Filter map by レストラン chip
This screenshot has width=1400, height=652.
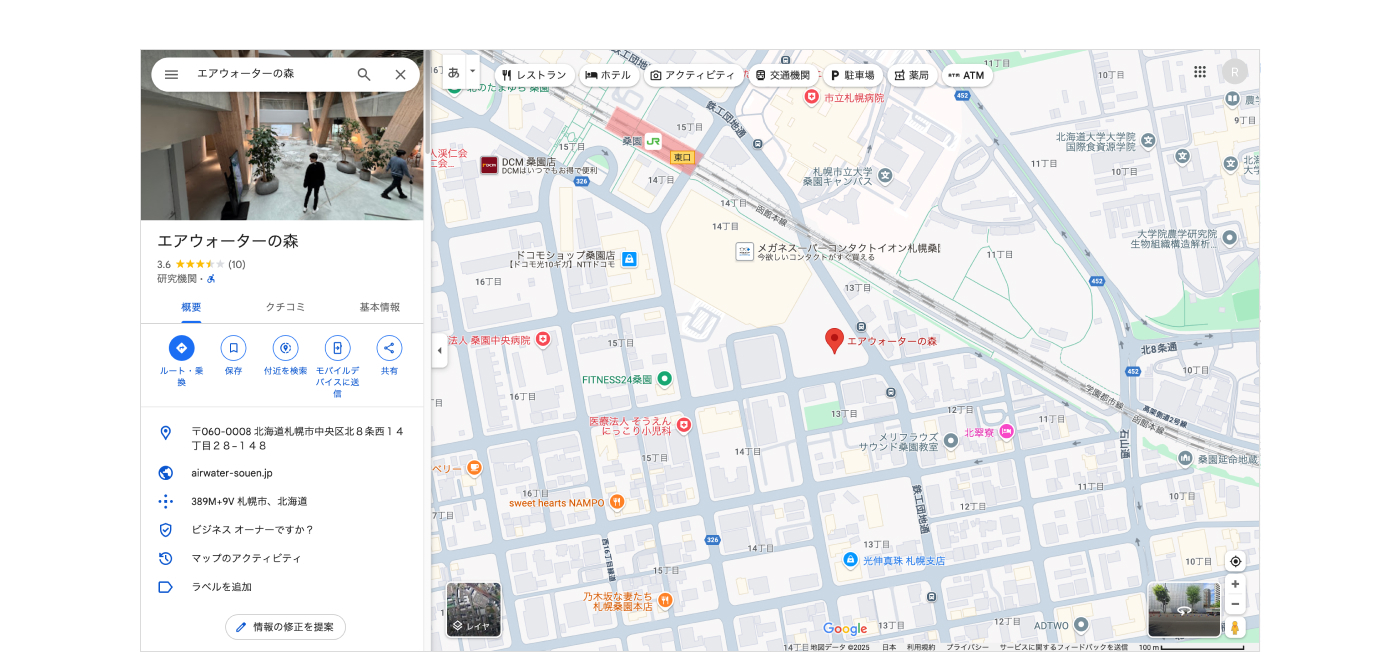pyautogui.click(x=534, y=75)
